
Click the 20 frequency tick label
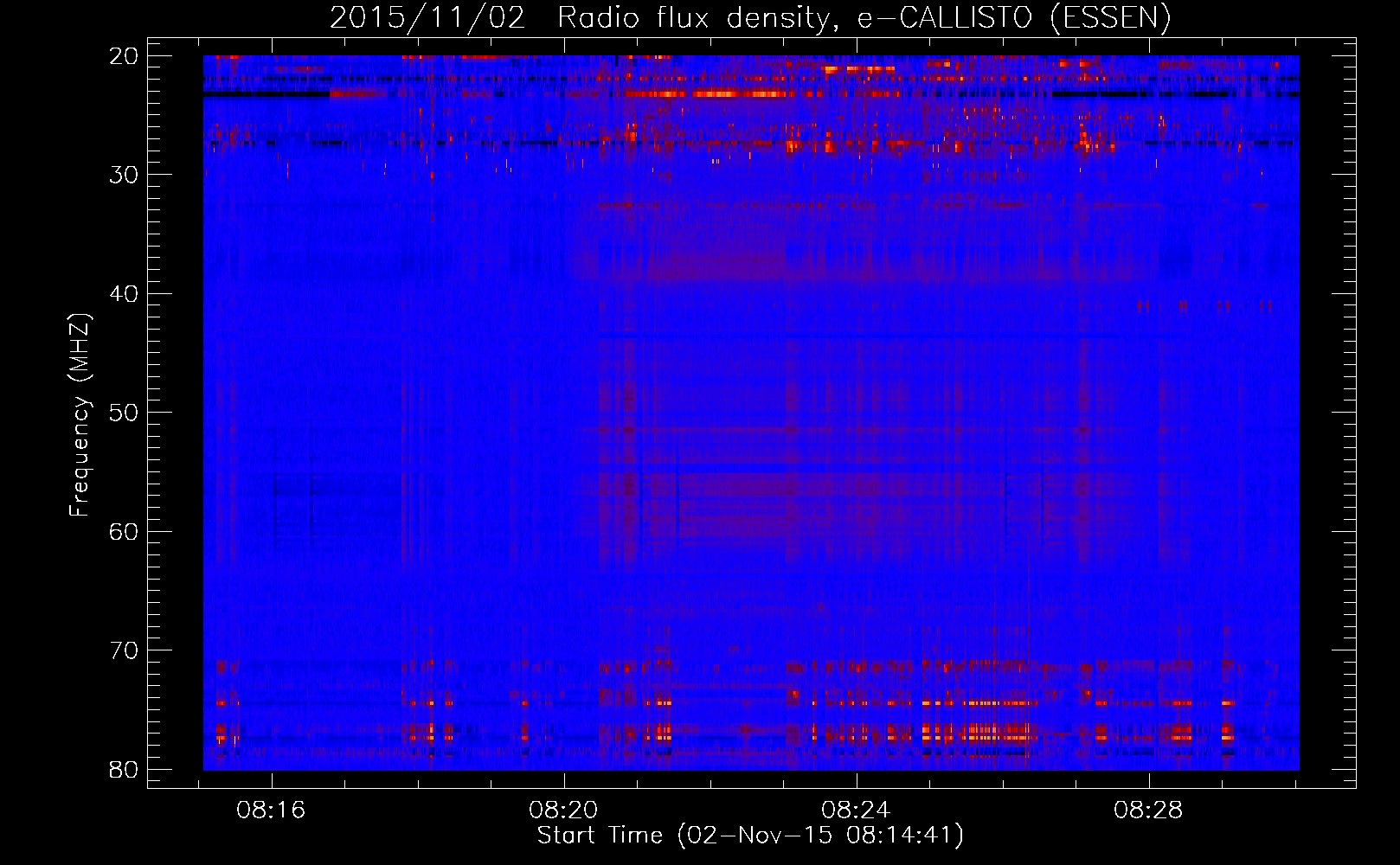click(125, 56)
